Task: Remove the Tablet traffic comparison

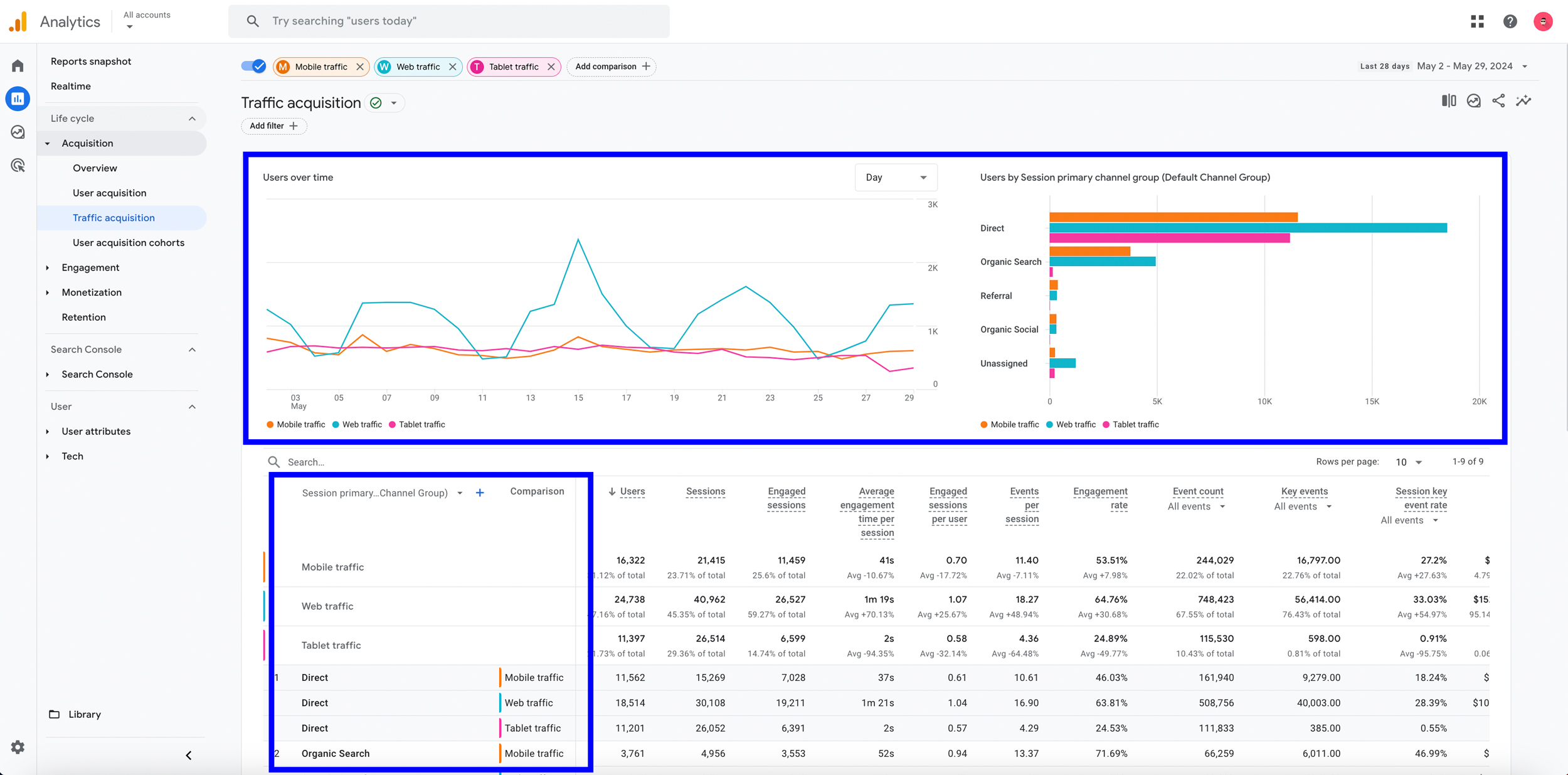Action: click(551, 67)
